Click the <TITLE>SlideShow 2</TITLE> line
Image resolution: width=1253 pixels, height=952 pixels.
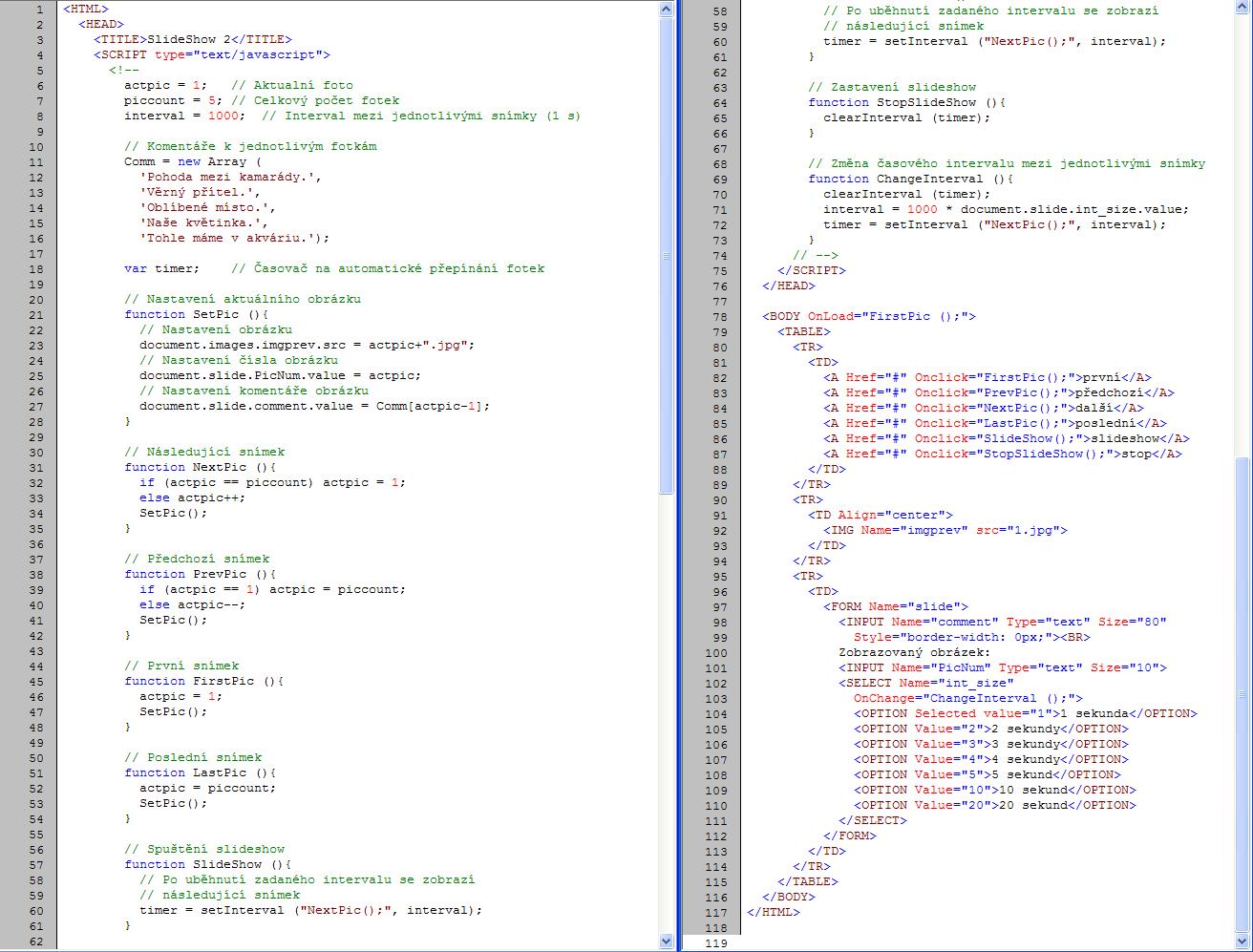[x=191, y=39]
